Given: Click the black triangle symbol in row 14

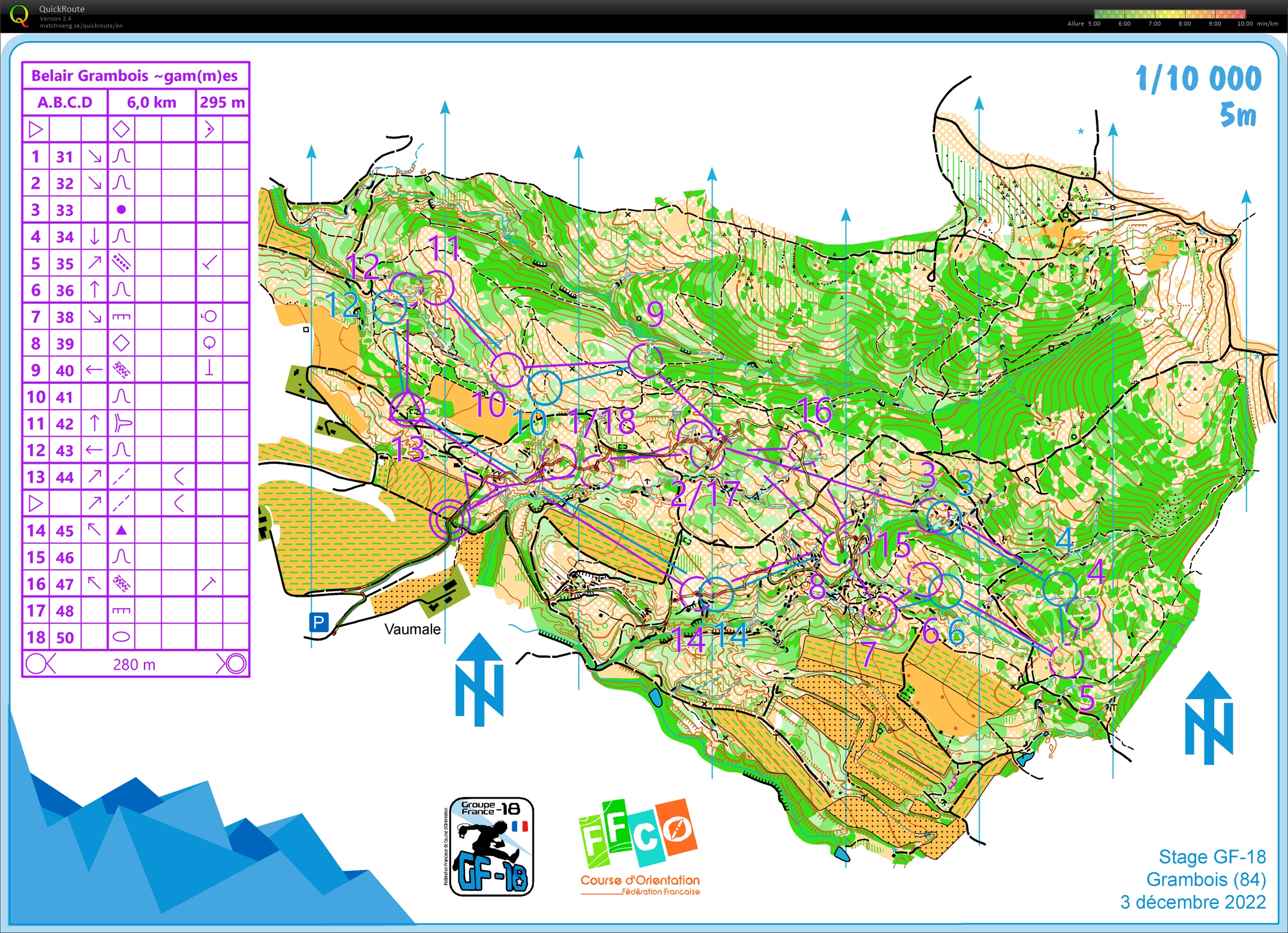Looking at the screenshot, I should pyautogui.click(x=121, y=530).
